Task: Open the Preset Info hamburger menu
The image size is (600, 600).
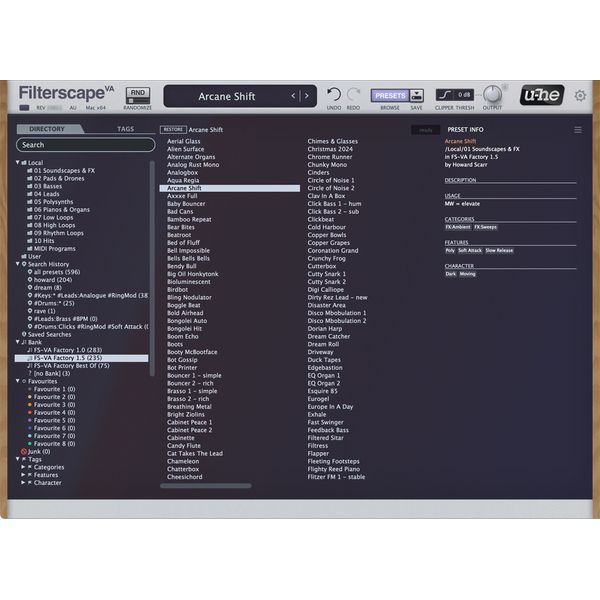Action: click(x=577, y=130)
